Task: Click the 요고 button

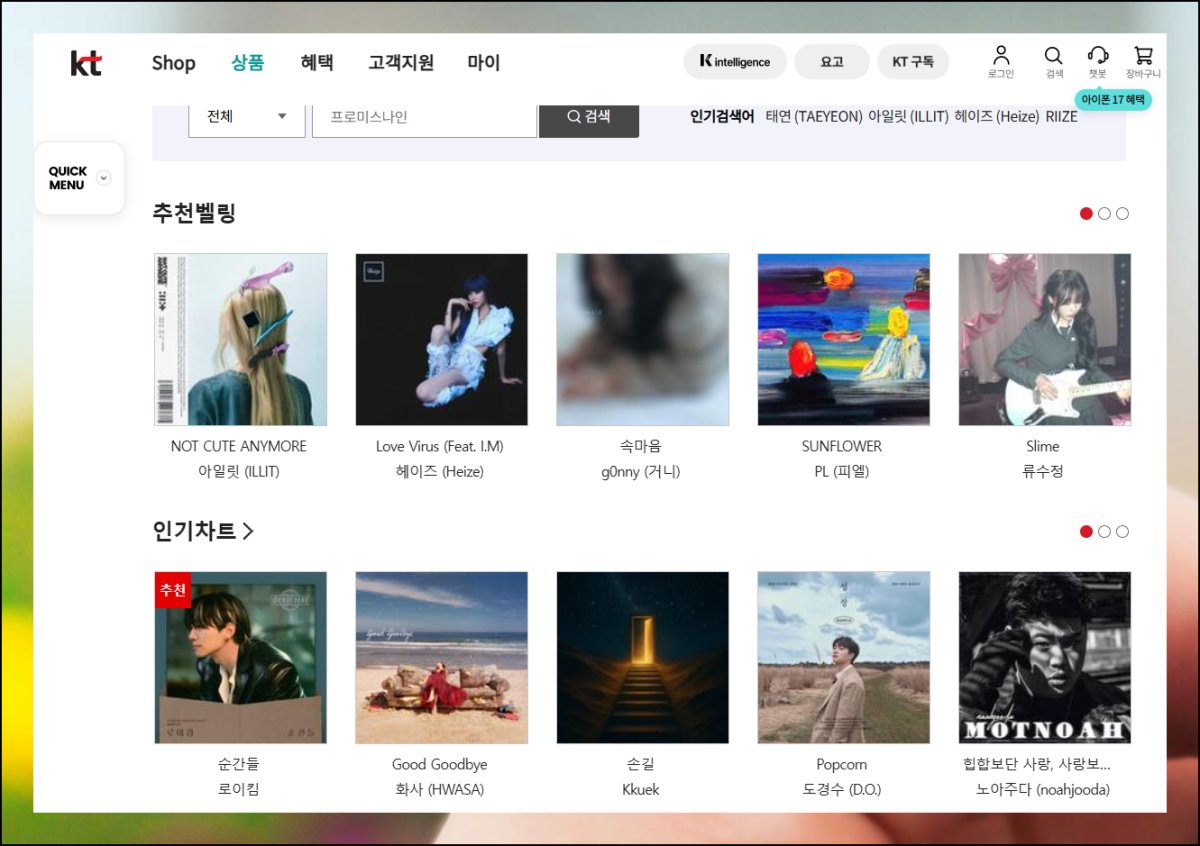Action: click(x=832, y=62)
